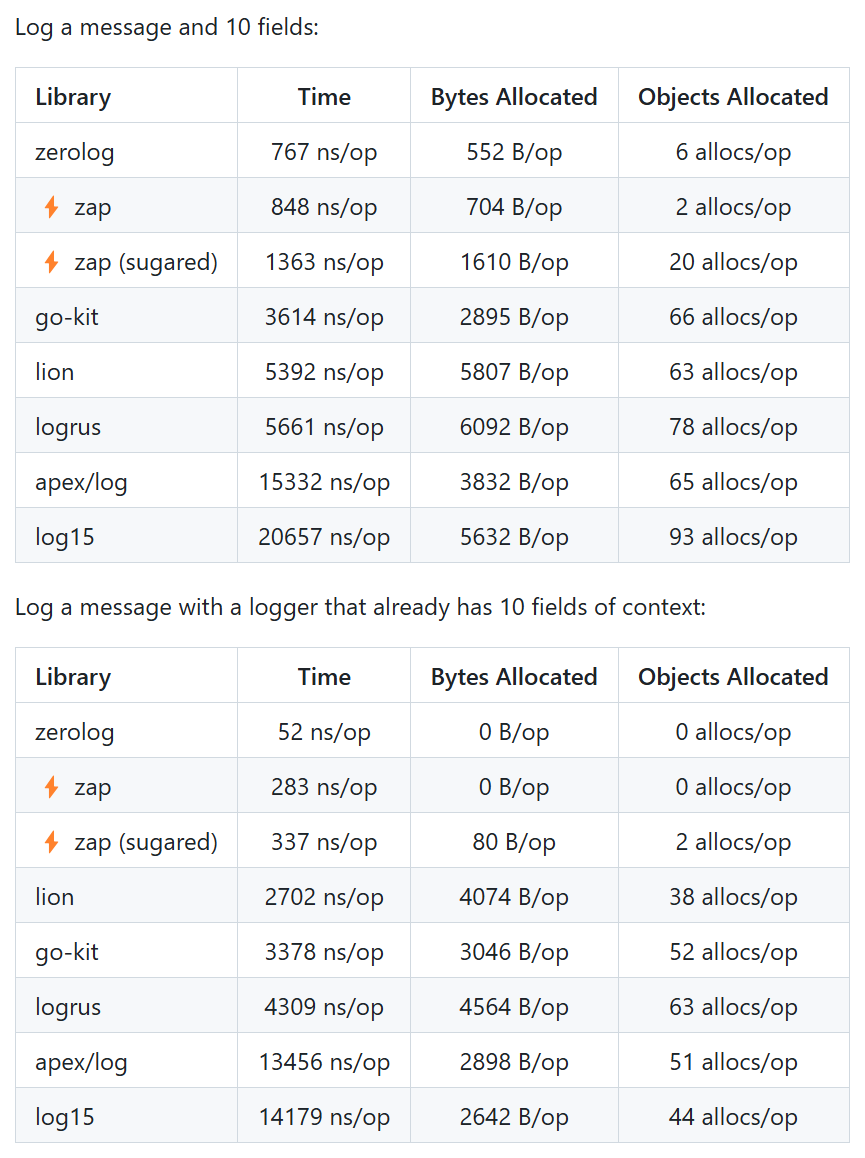Screen dimensions: 865x1158
Task: Select the Library header of the first table
Action: [x=73, y=97]
